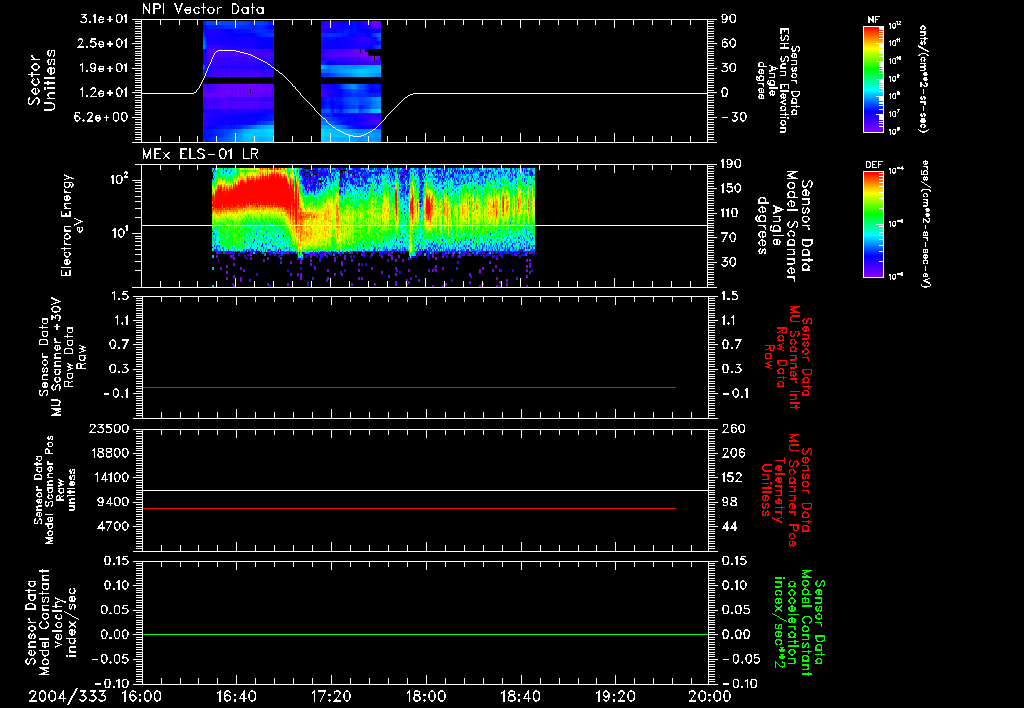This screenshot has height=708, width=1024.
Task: Click the 'Model Scanner Angle degrees' axis title
Action: pos(784,226)
